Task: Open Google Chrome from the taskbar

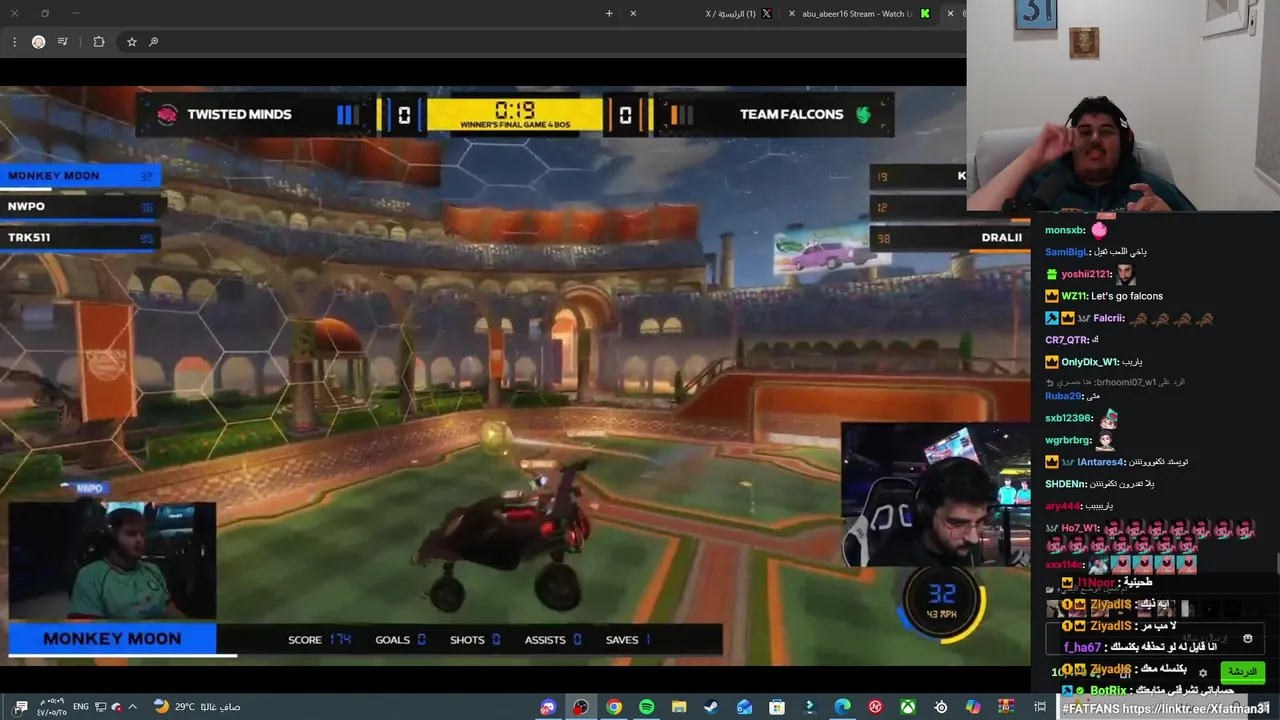Action: (x=614, y=707)
